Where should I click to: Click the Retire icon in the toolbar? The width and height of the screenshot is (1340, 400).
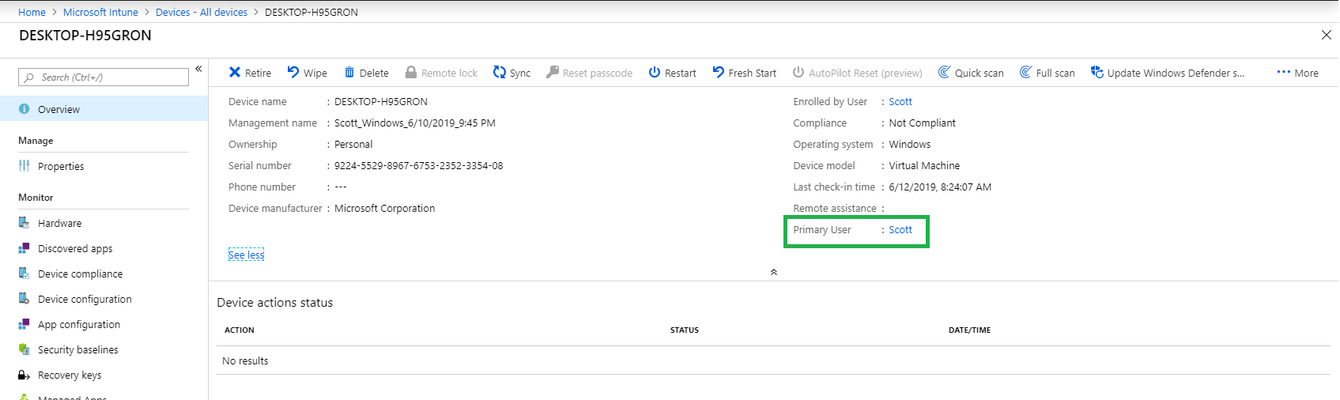click(x=234, y=73)
